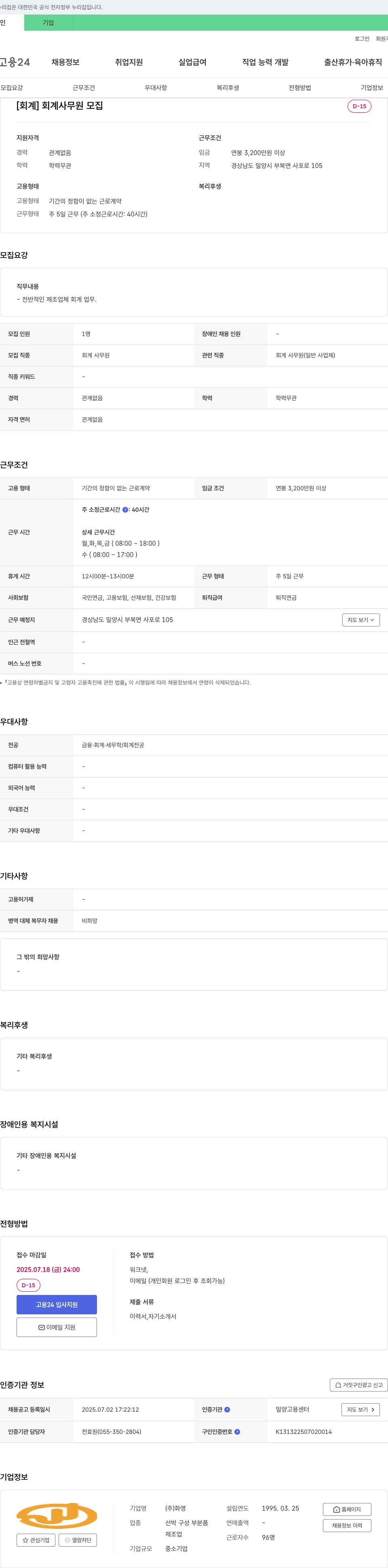Select the contact text 천효원(055-350-2804)
The height and width of the screenshot is (1568, 388).
(112, 1431)
